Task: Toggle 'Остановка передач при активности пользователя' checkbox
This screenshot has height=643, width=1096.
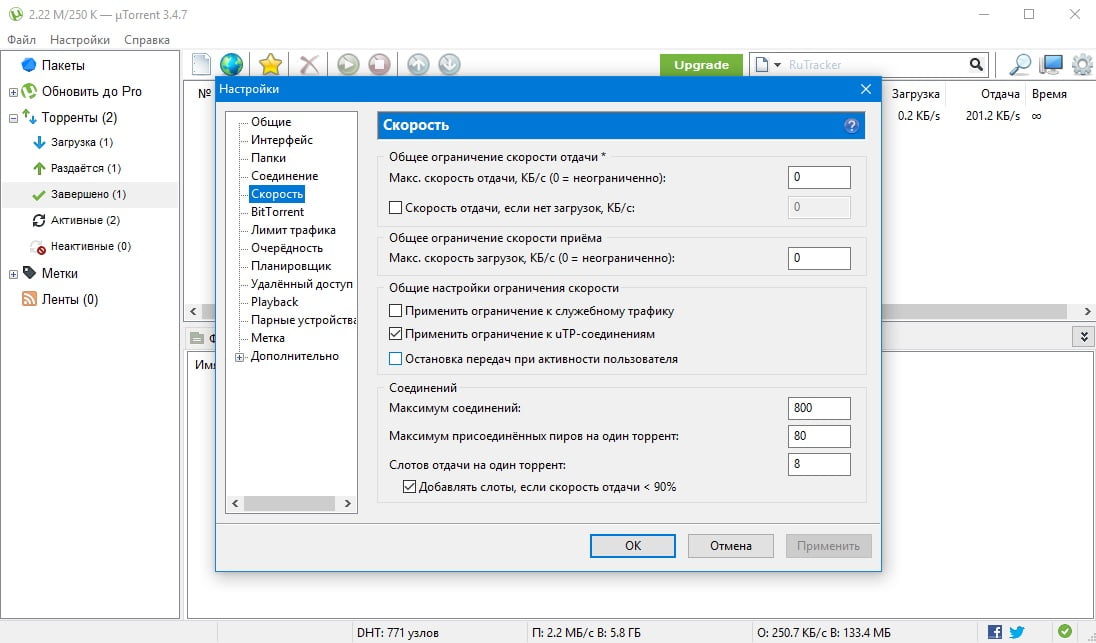Action: 395,358
